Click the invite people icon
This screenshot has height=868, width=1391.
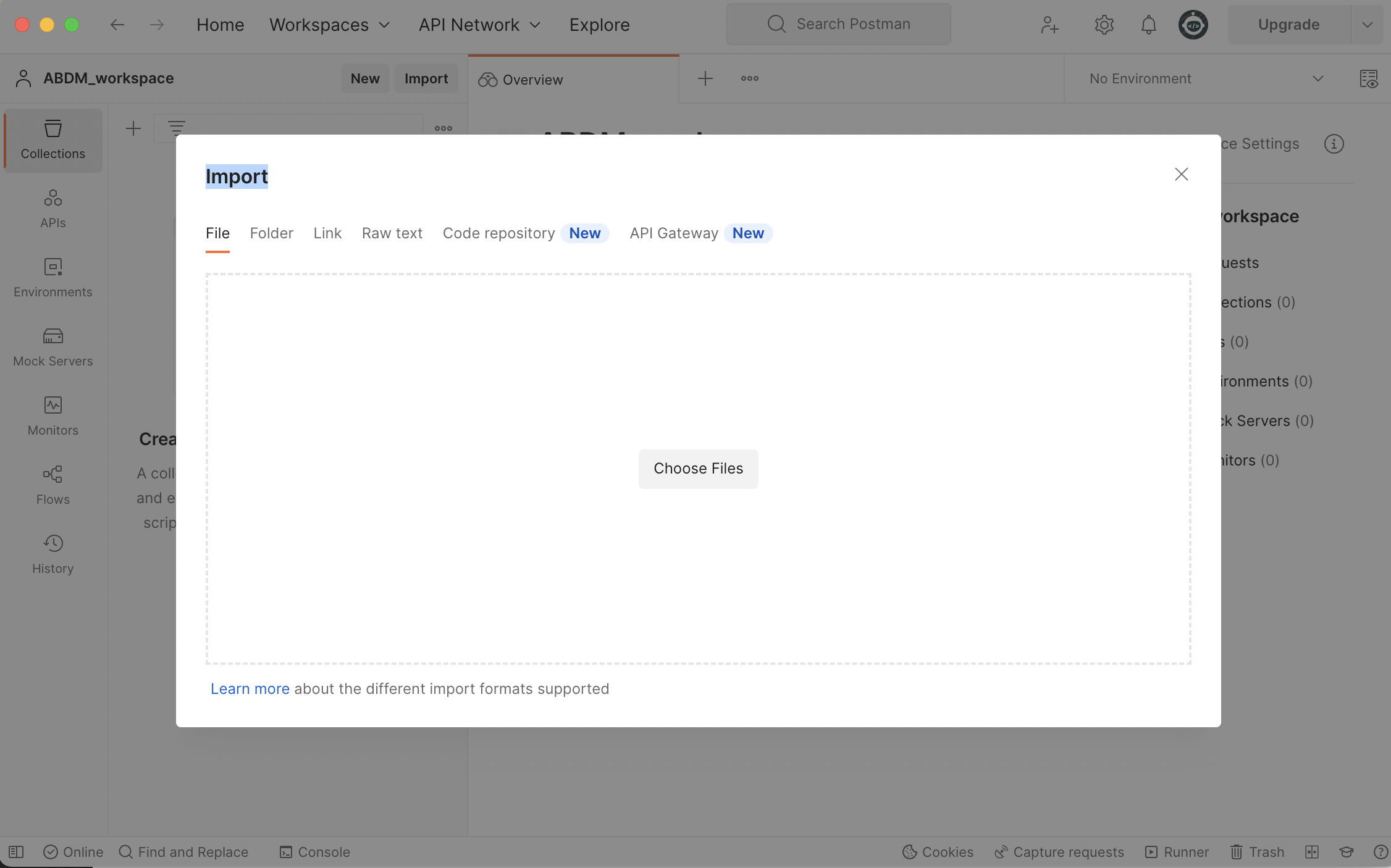click(x=1049, y=25)
